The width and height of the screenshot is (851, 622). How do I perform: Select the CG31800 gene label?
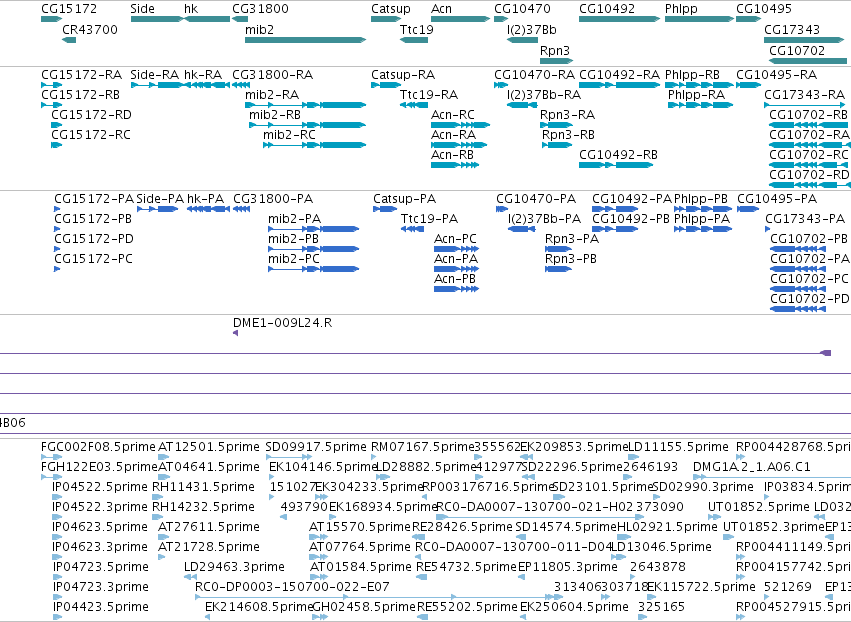pyautogui.click(x=261, y=9)
